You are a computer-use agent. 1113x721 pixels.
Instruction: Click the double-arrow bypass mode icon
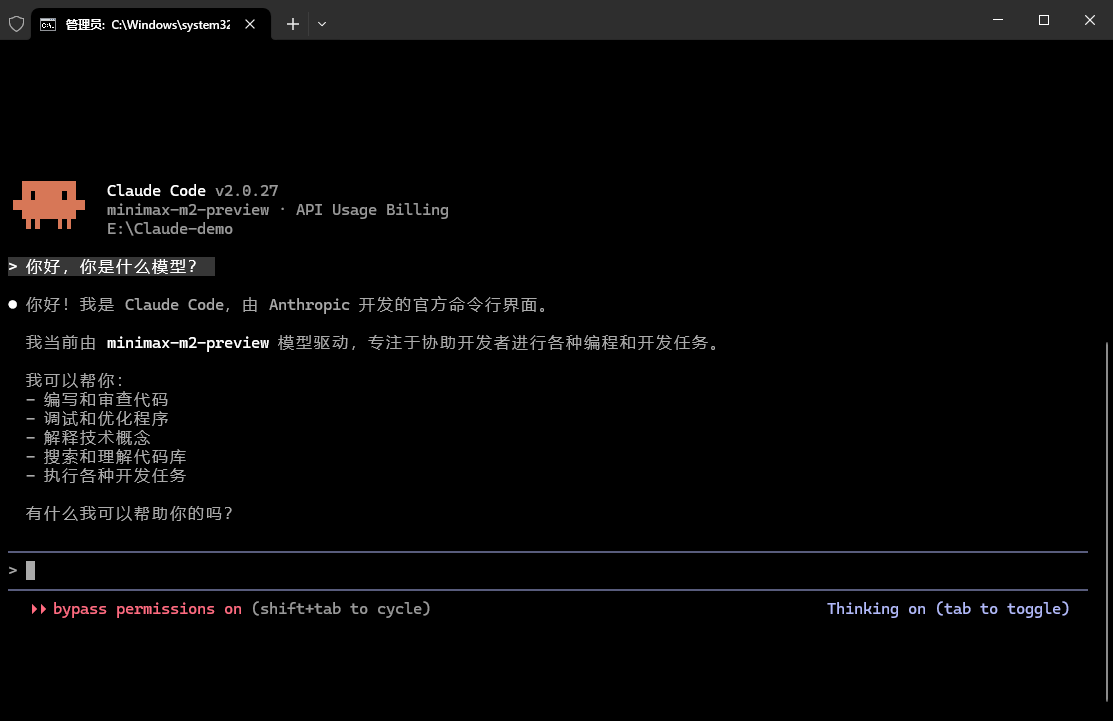pos(38,609)
